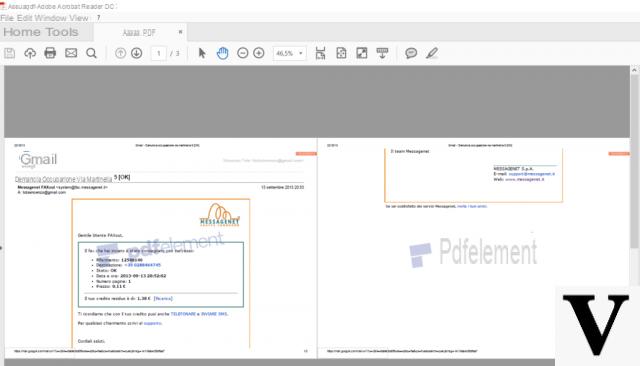Close the PDF document tab
Screen dimensions: 640x366
click(x=180, y=32)
